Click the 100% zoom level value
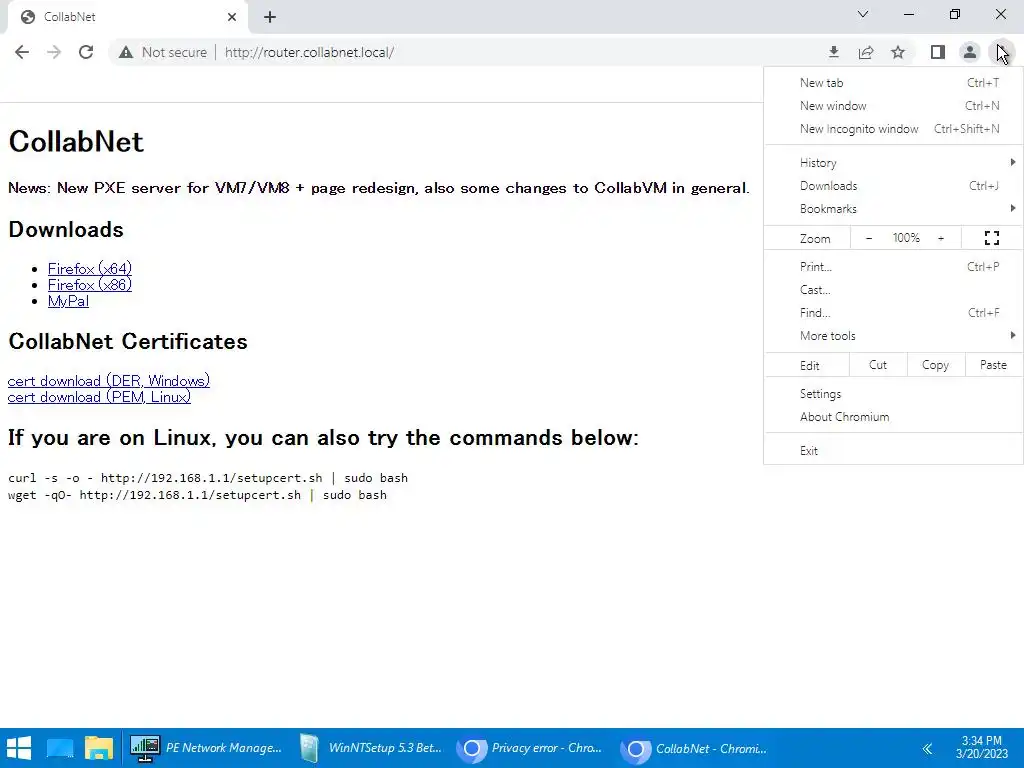The height and width of the screenshot is (768, 1024). 906,238
